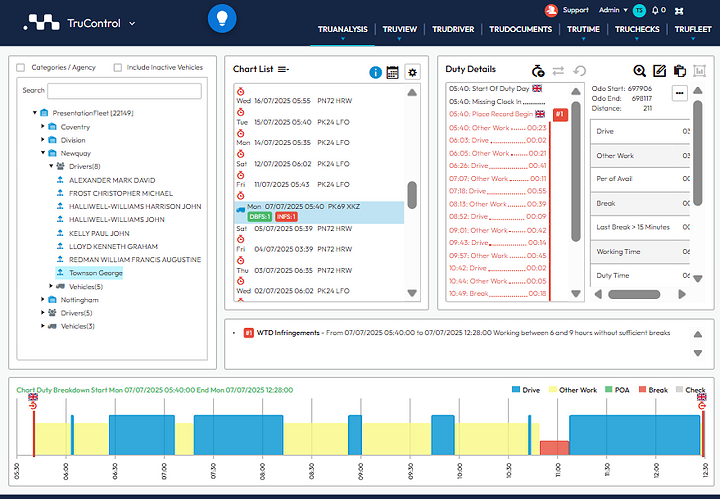Expand the Coventry depot node

coord(43,126)
